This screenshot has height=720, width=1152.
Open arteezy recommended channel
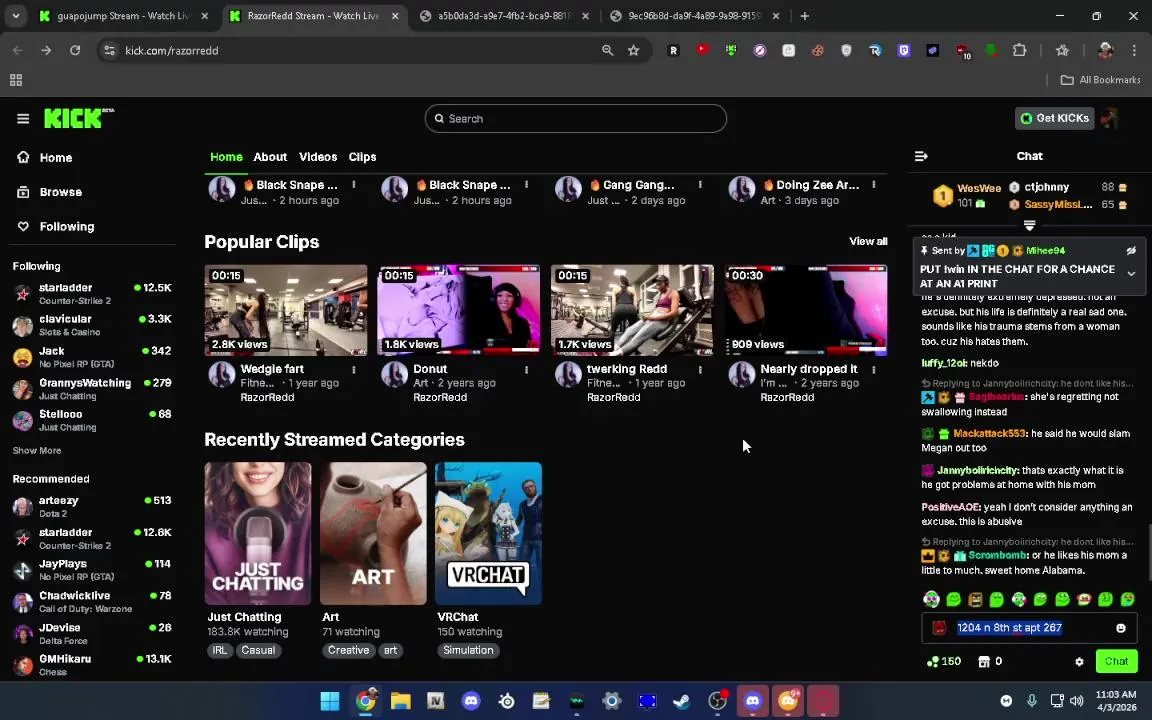click(92, 506)
